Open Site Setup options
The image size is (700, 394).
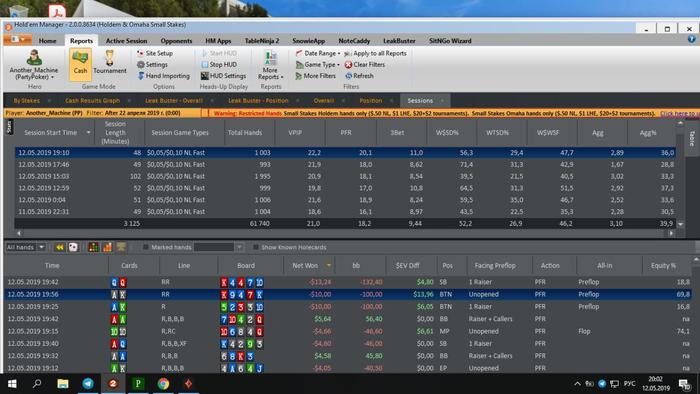coord(155,53)
